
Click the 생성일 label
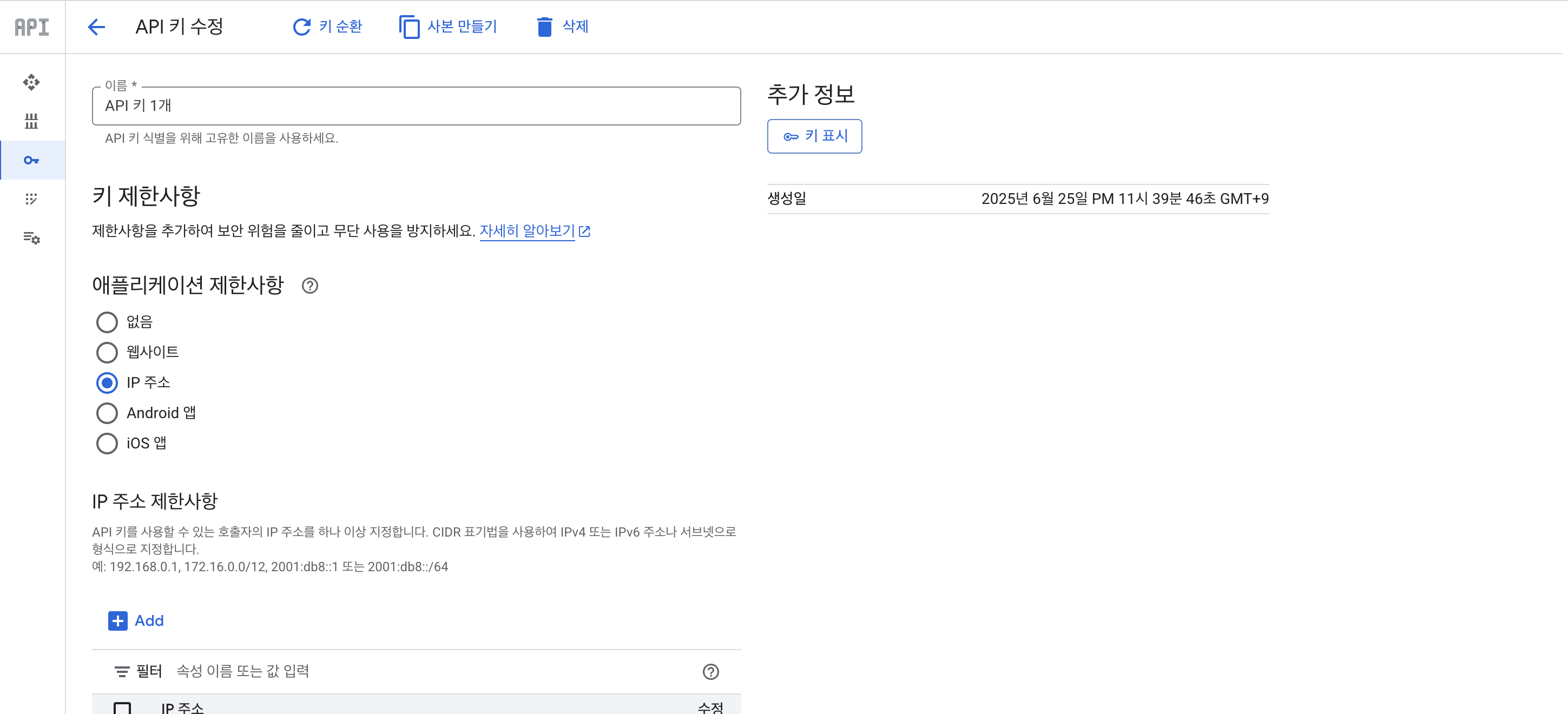787,199
